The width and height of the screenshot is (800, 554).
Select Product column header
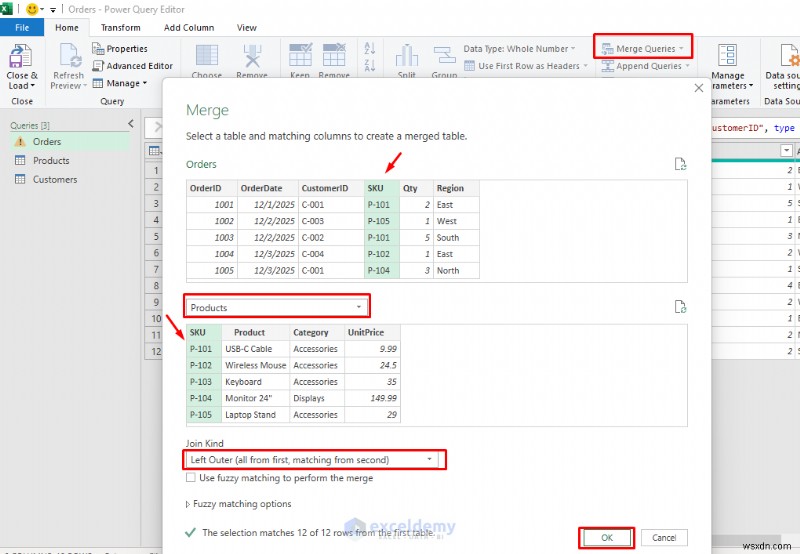click(256, 332)
